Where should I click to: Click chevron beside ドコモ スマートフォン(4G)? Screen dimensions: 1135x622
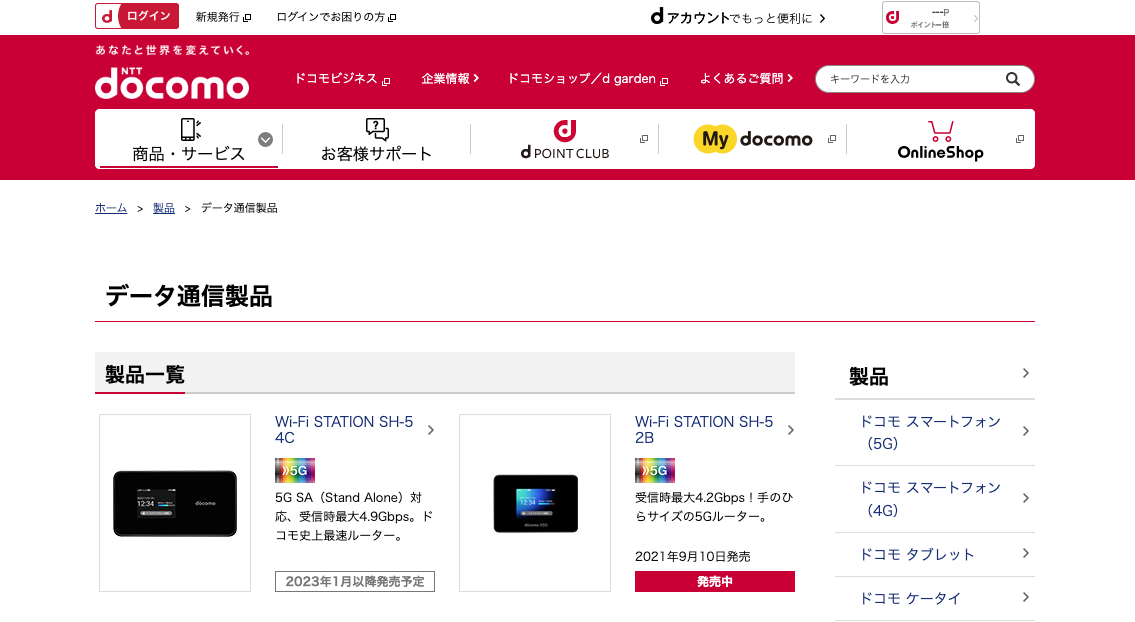click(x=1026, y=498)
